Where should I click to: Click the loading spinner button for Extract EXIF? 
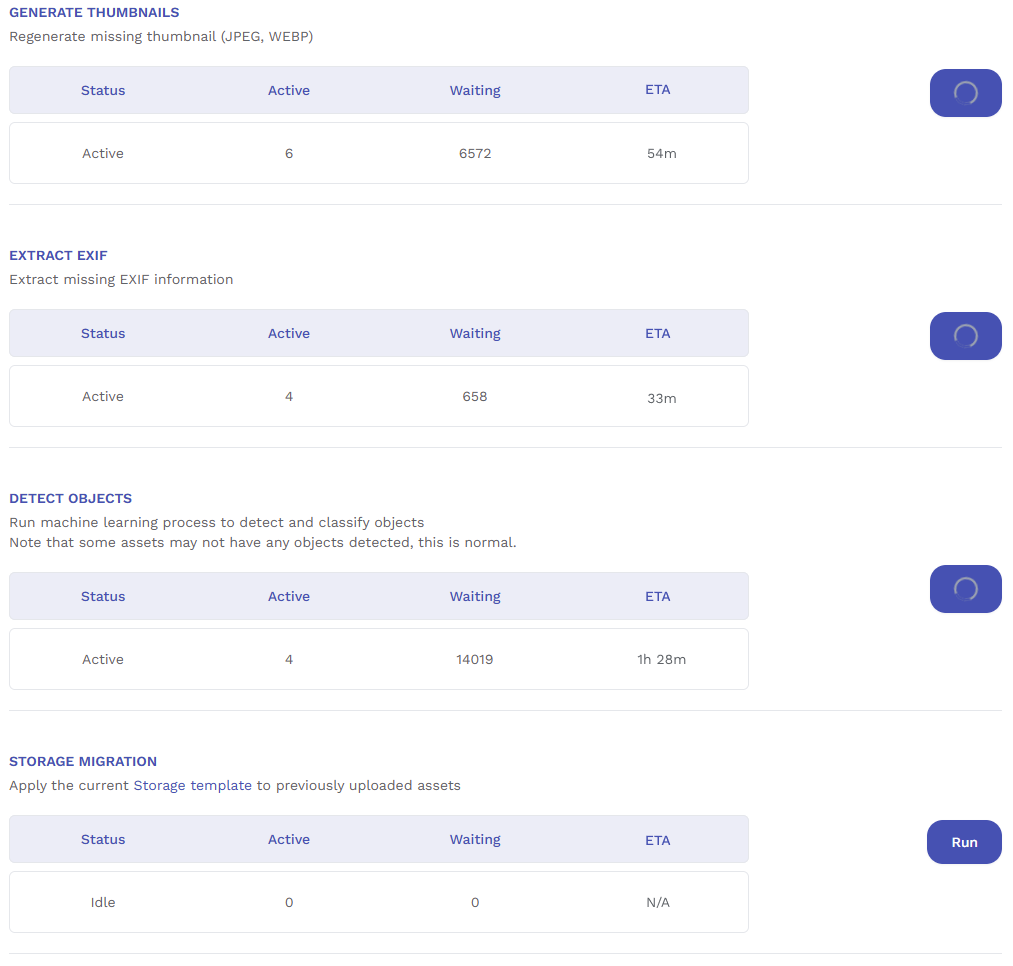tap(965, 336)
